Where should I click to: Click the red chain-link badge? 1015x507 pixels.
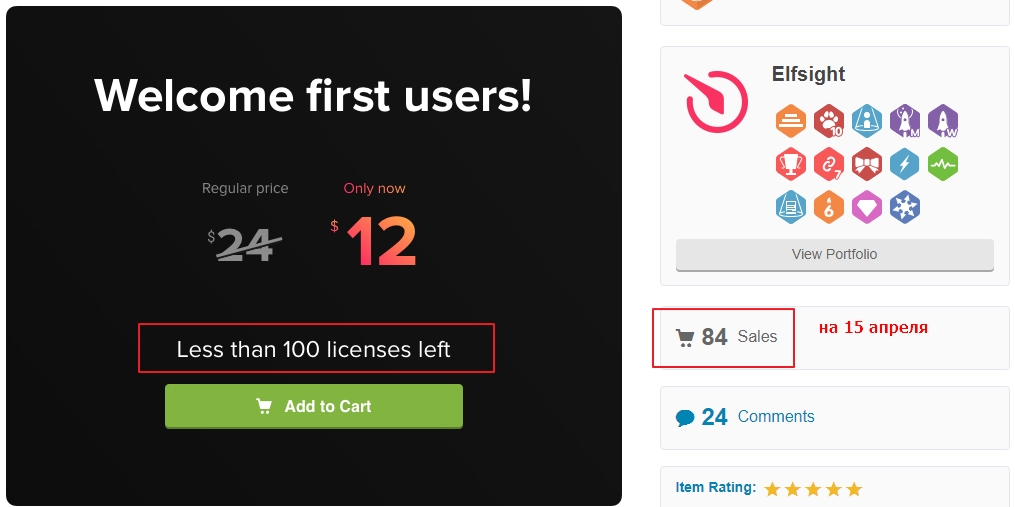pos(829,164)
